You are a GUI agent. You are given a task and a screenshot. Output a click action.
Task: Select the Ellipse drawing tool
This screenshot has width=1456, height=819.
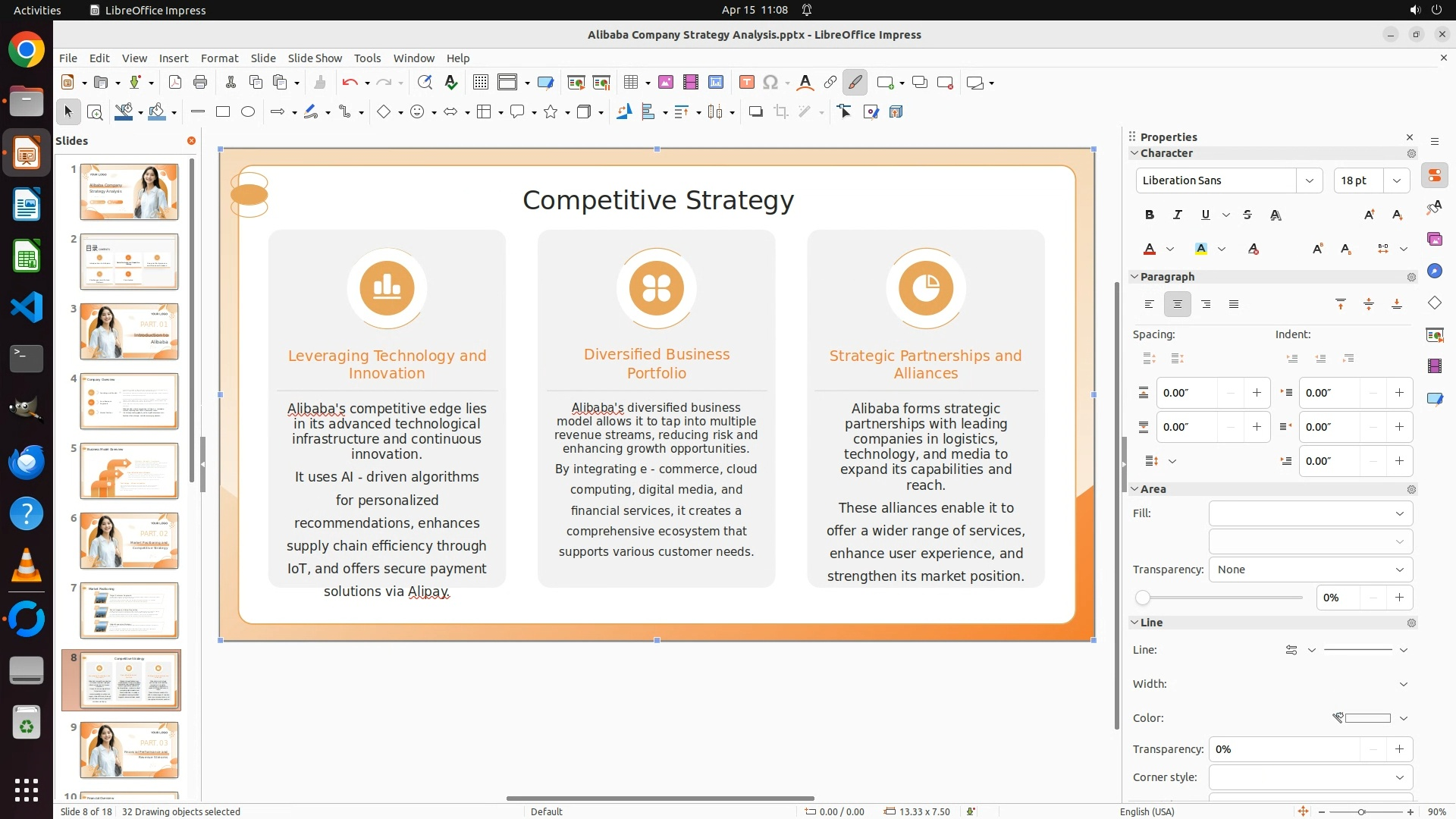click(x=248, y=112)
